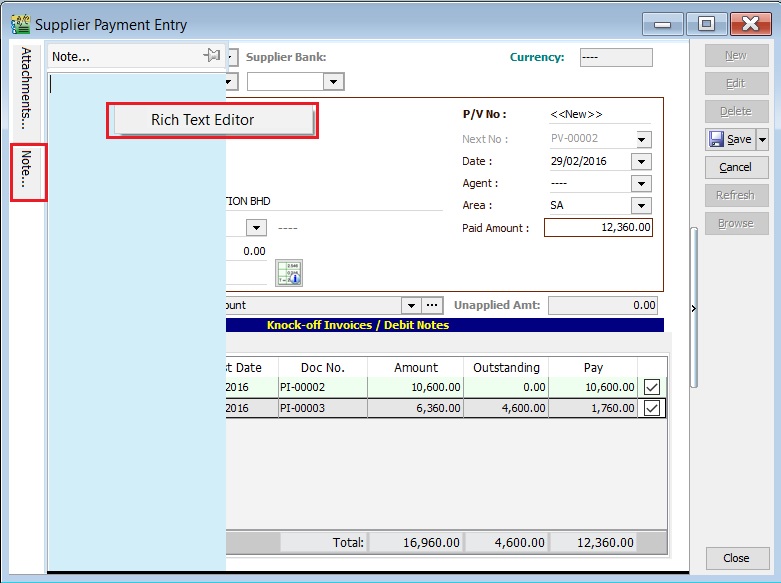Open the Date dropdown calendar
This screenshot has width=781, height=583.
pyautogui.click(x=642, y=162)
